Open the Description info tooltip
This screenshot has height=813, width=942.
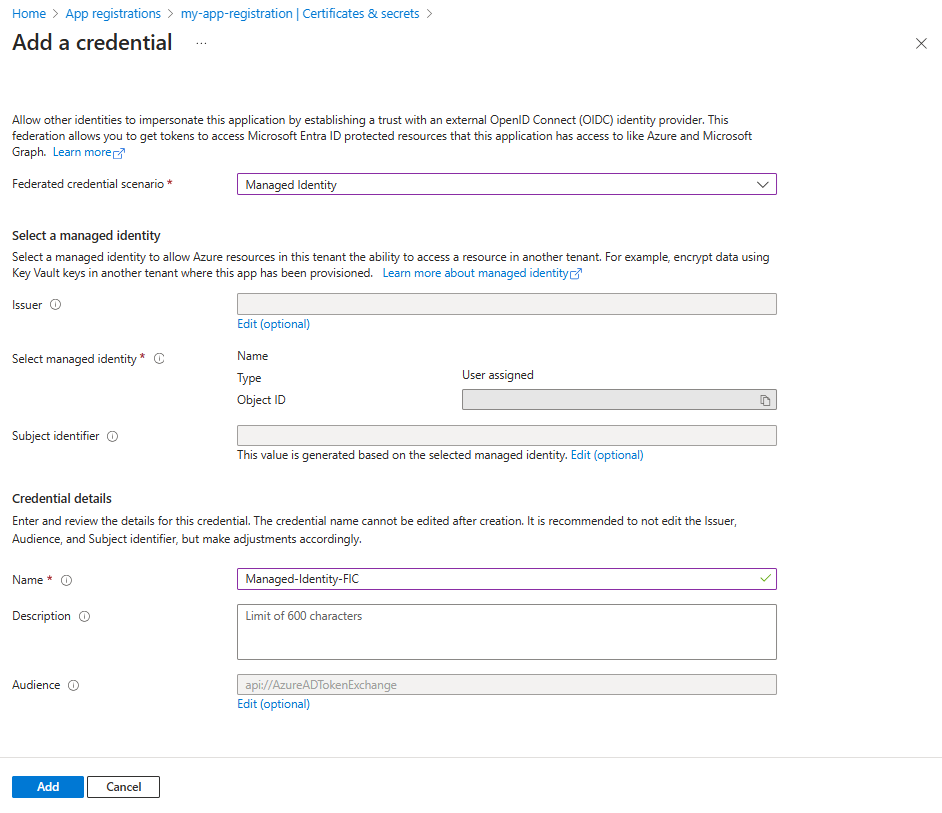[83, 616]
